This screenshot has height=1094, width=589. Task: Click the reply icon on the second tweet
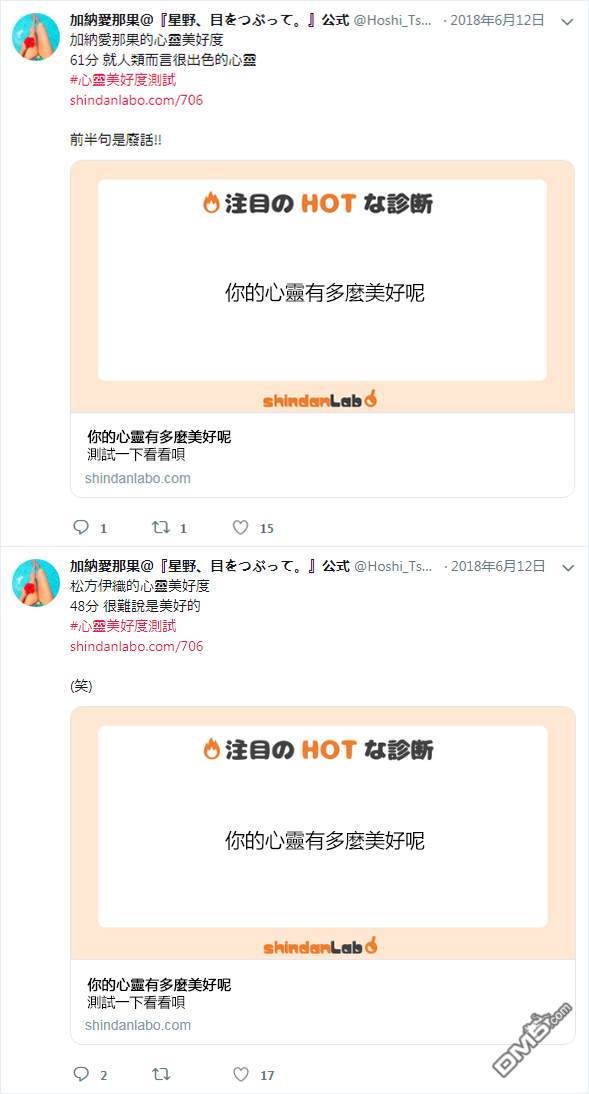click(x=81, y=1074)
